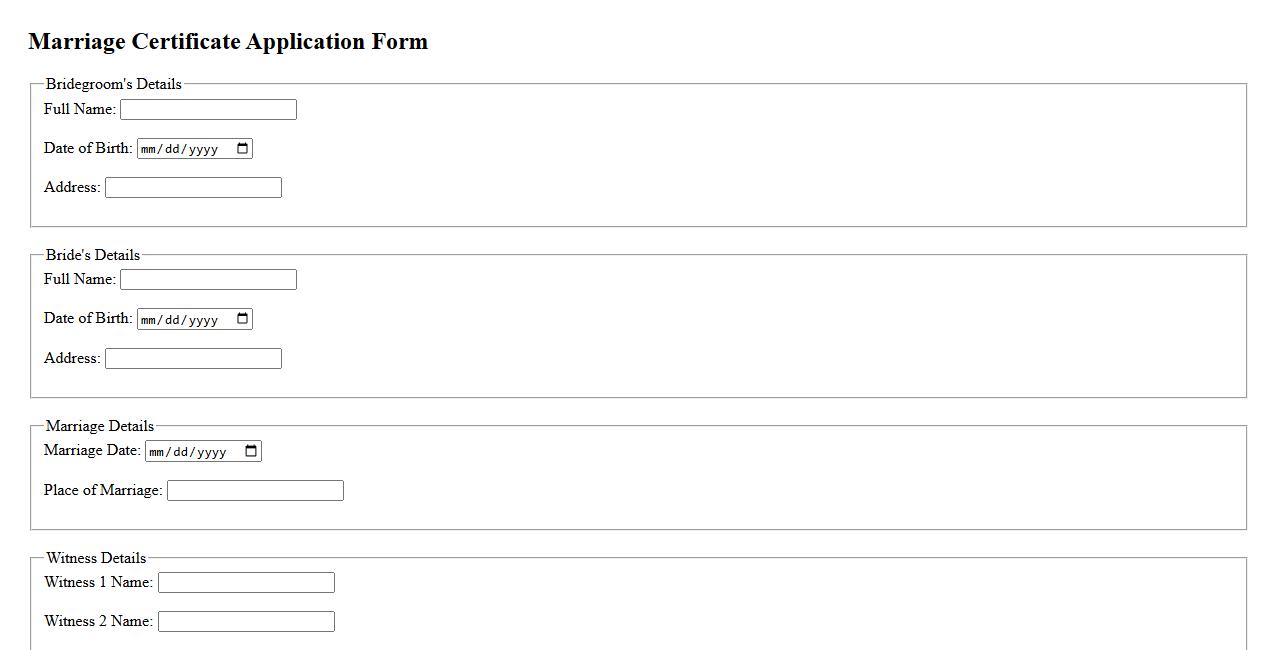This screenshot has width=1278, height=650.
Task: Select day segment of Bride's Date of Birth
Action: 172,320
